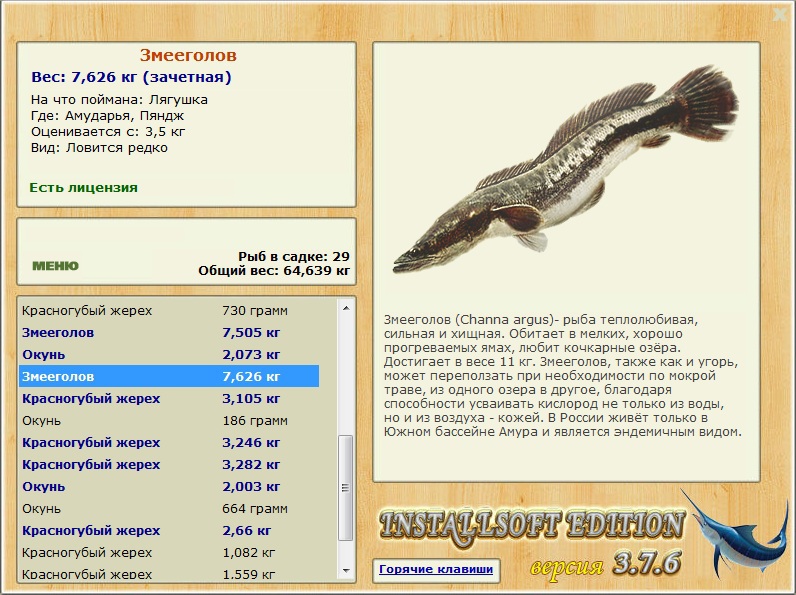Click the list scrollbar up arrow
796x595 pixels.
pos(346,308)
